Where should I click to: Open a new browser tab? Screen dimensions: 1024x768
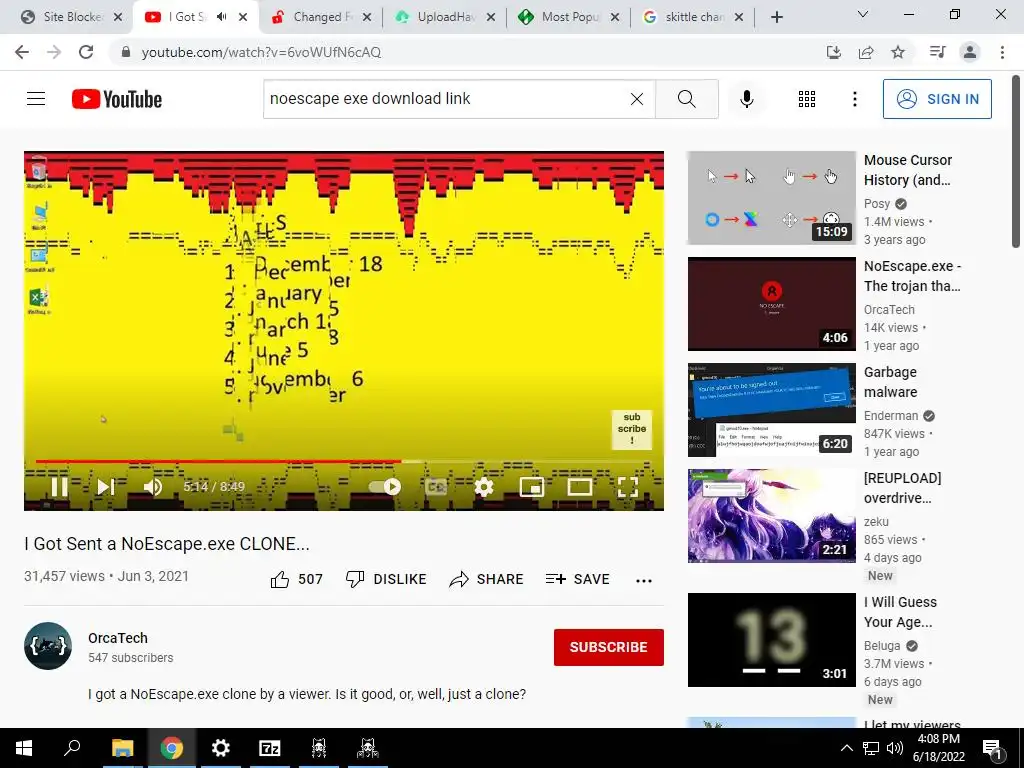776,17
